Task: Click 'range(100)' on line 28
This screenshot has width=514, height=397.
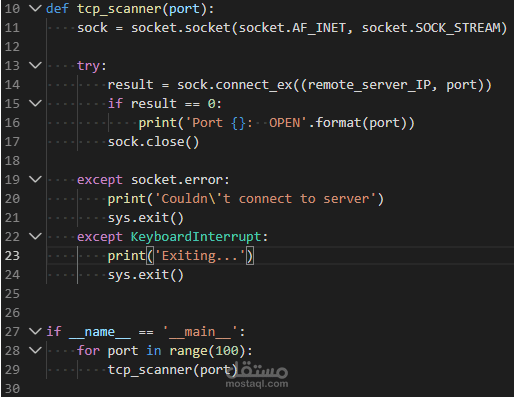Action: [207, 351]
